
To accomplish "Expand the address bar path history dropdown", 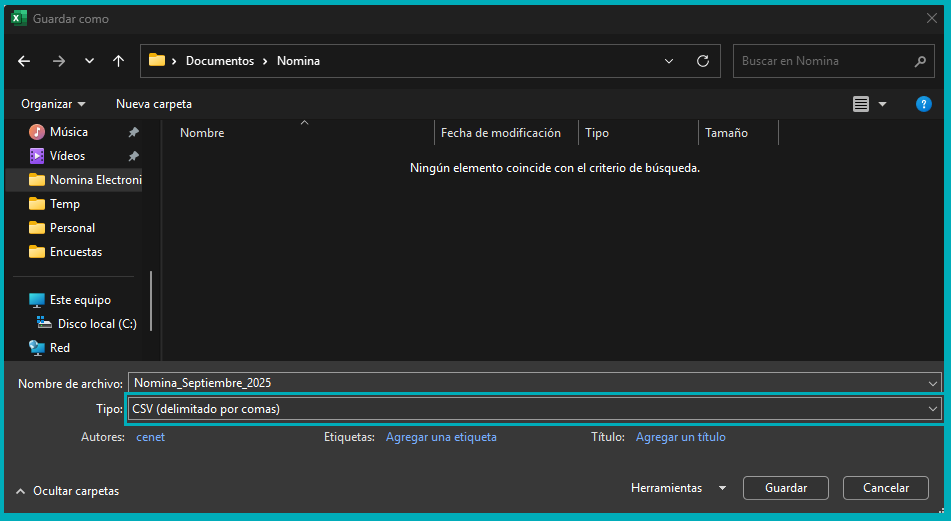I will click(x=669, y=61).
